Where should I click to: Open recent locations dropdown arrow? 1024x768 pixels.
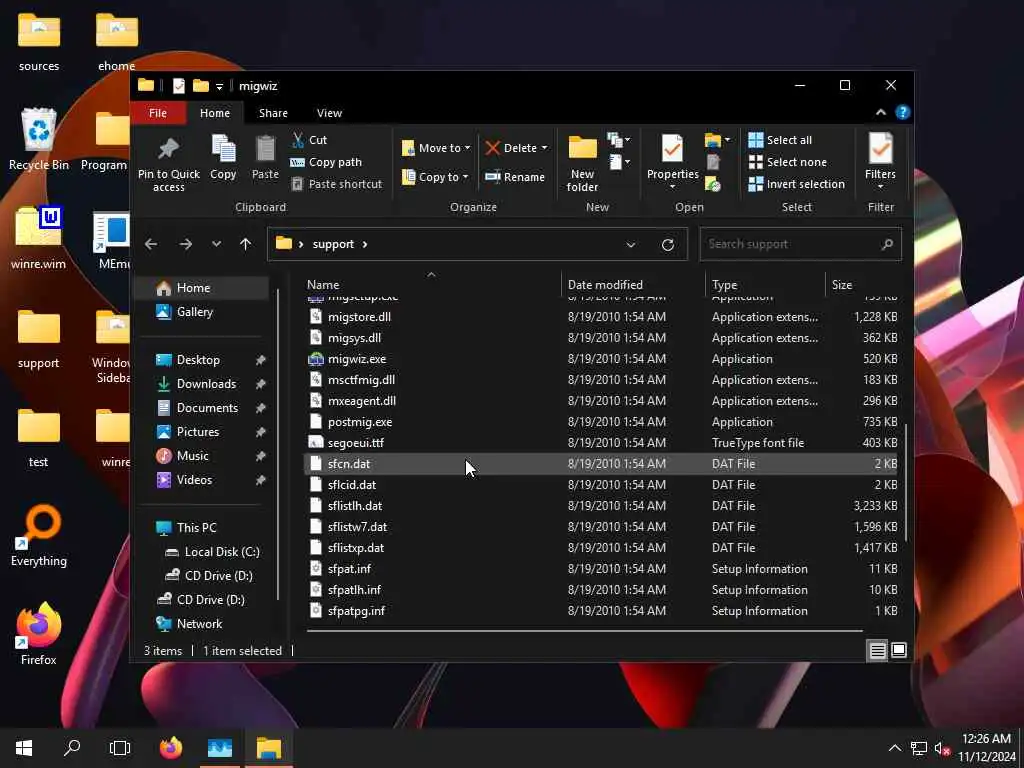pos(216,244)
